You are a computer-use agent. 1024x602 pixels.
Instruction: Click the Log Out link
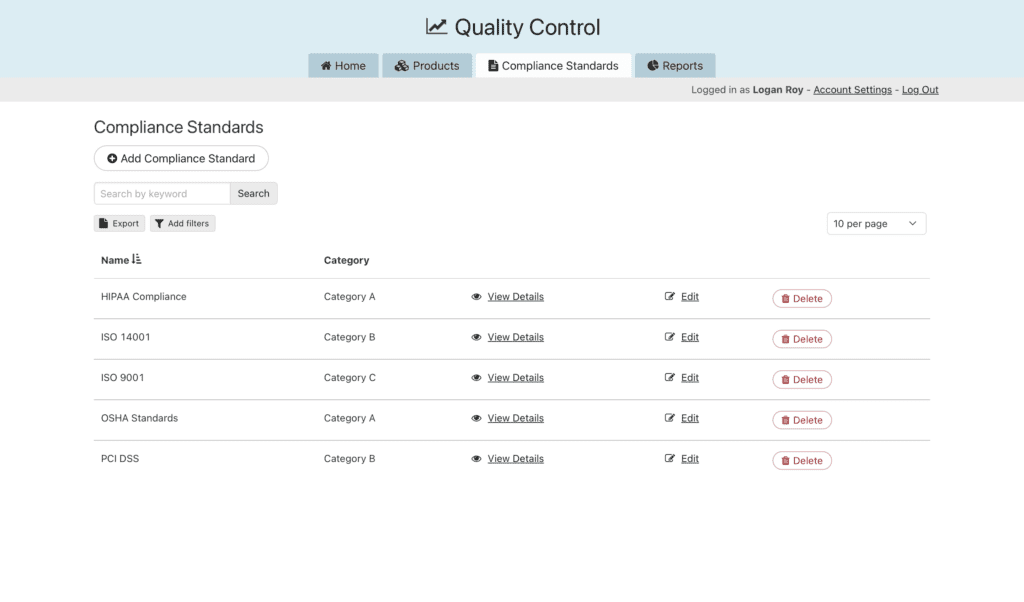(x=920, y=90)
